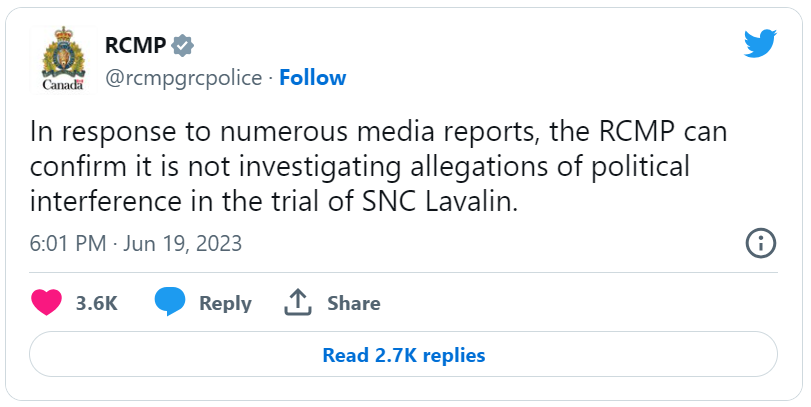The height and width of the screenshot is (407, 811).
Task: Click the blue reply speech bubble icon
Action: tap(170, 302)
